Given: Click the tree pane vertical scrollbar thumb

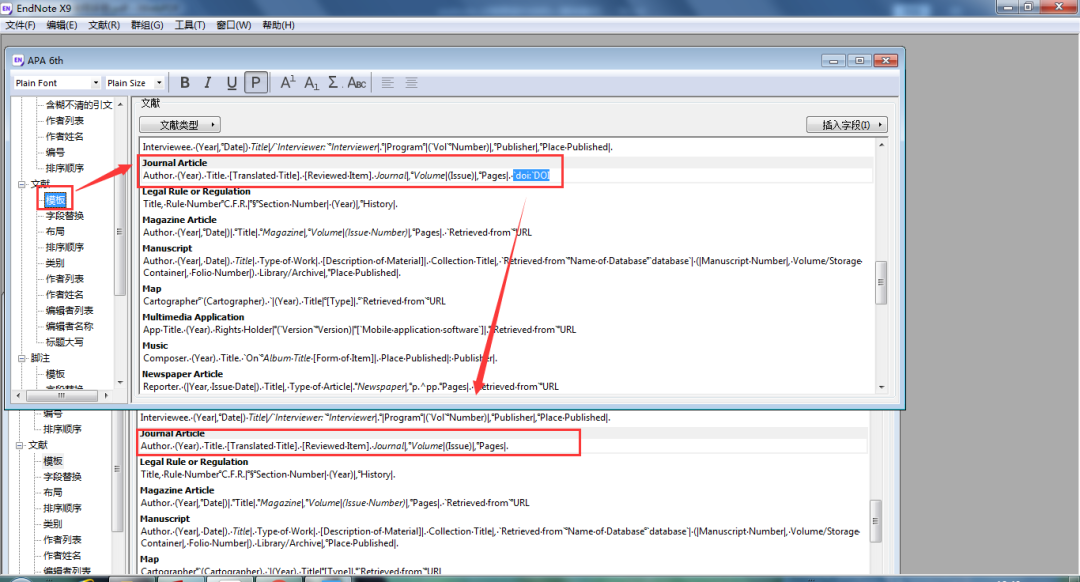Looking at the screenshot, I should (120, 231).
